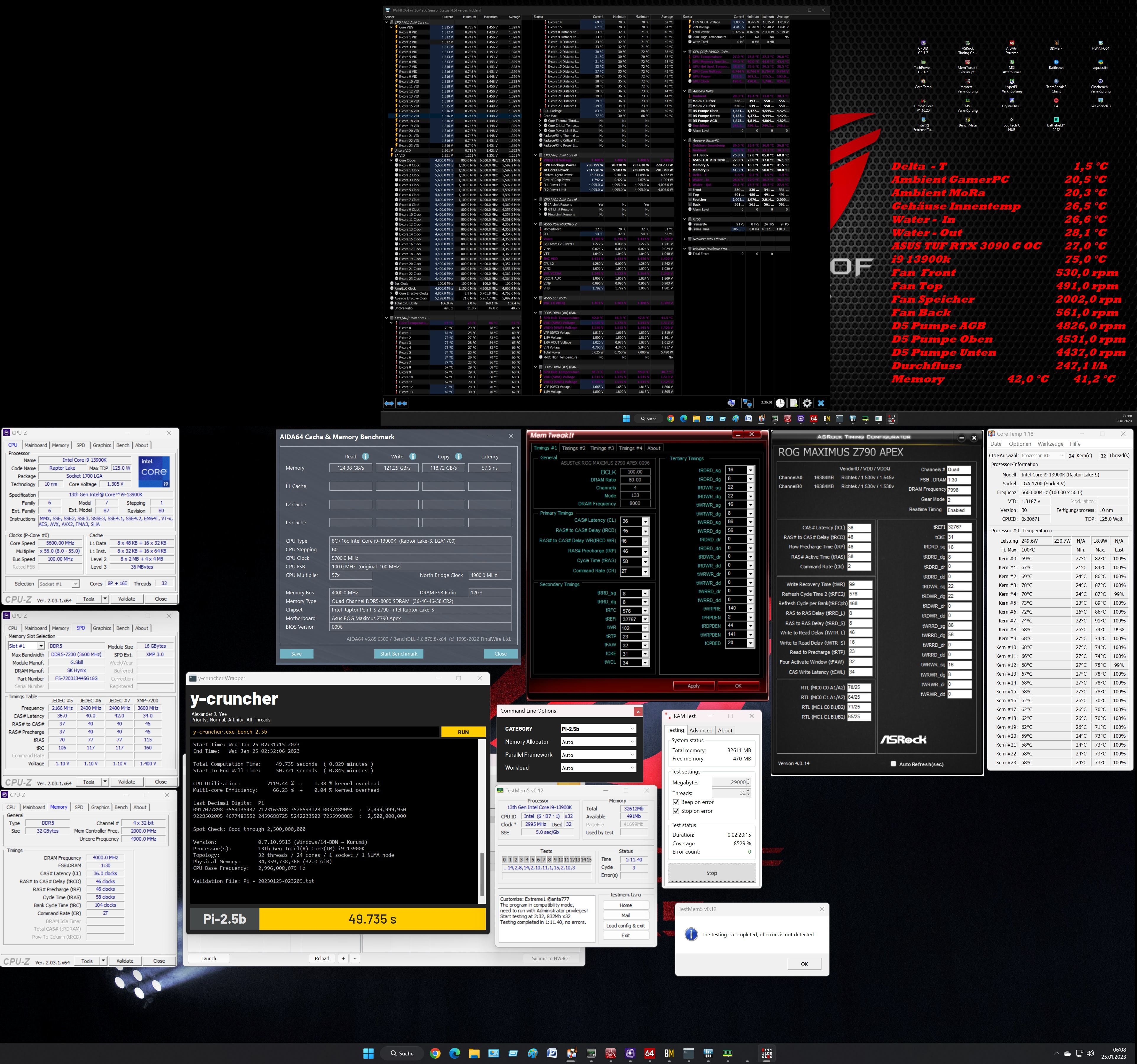This screenshot has height=1064, width=1137.
Task: Open the CATEGORY Pi-2.5b dropdown
Action: click(x=598, y=729)
